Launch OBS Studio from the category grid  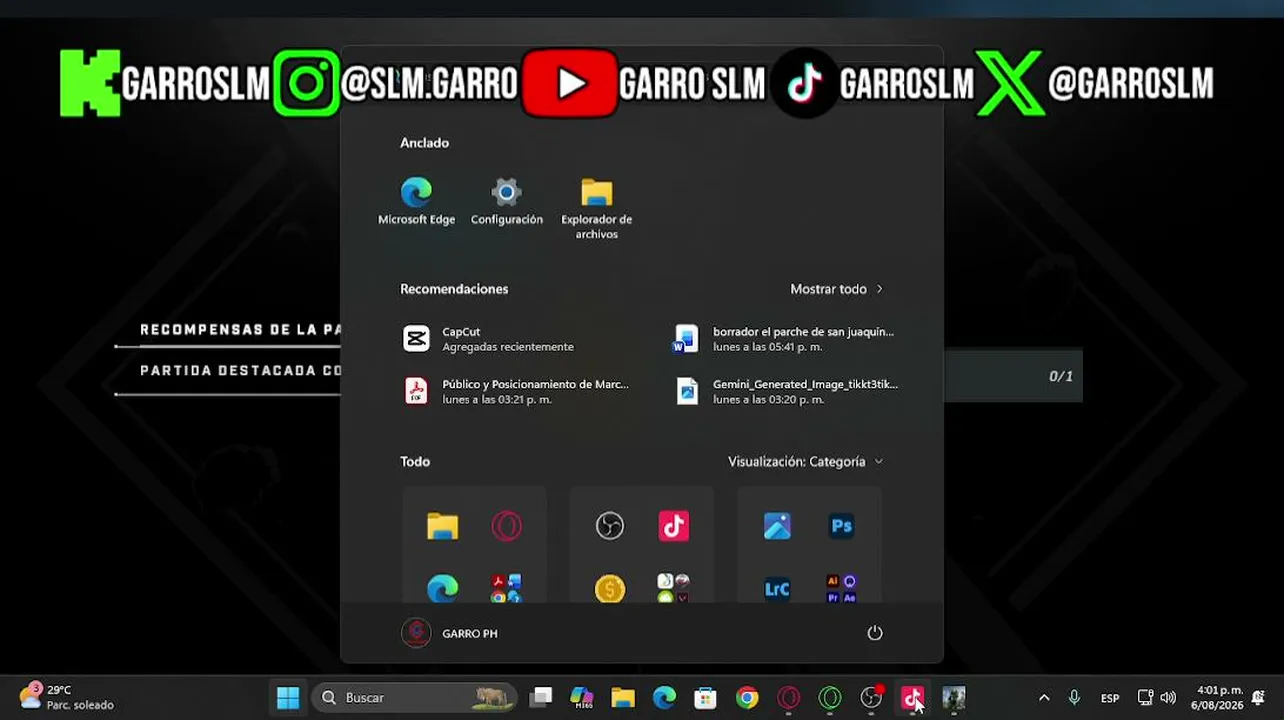[609, 526]
